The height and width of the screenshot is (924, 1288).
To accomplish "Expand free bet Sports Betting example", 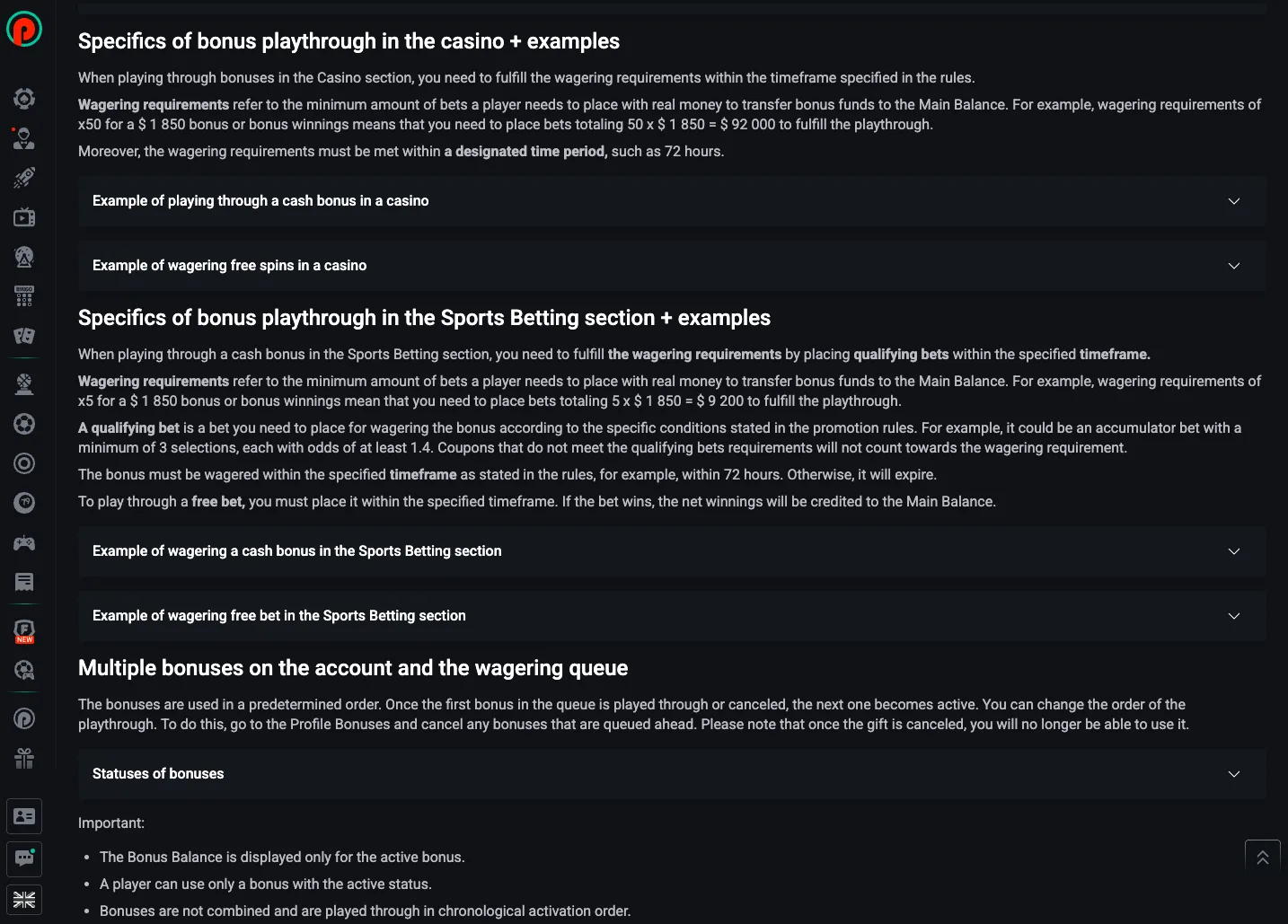I will click(x=672, y=616).
